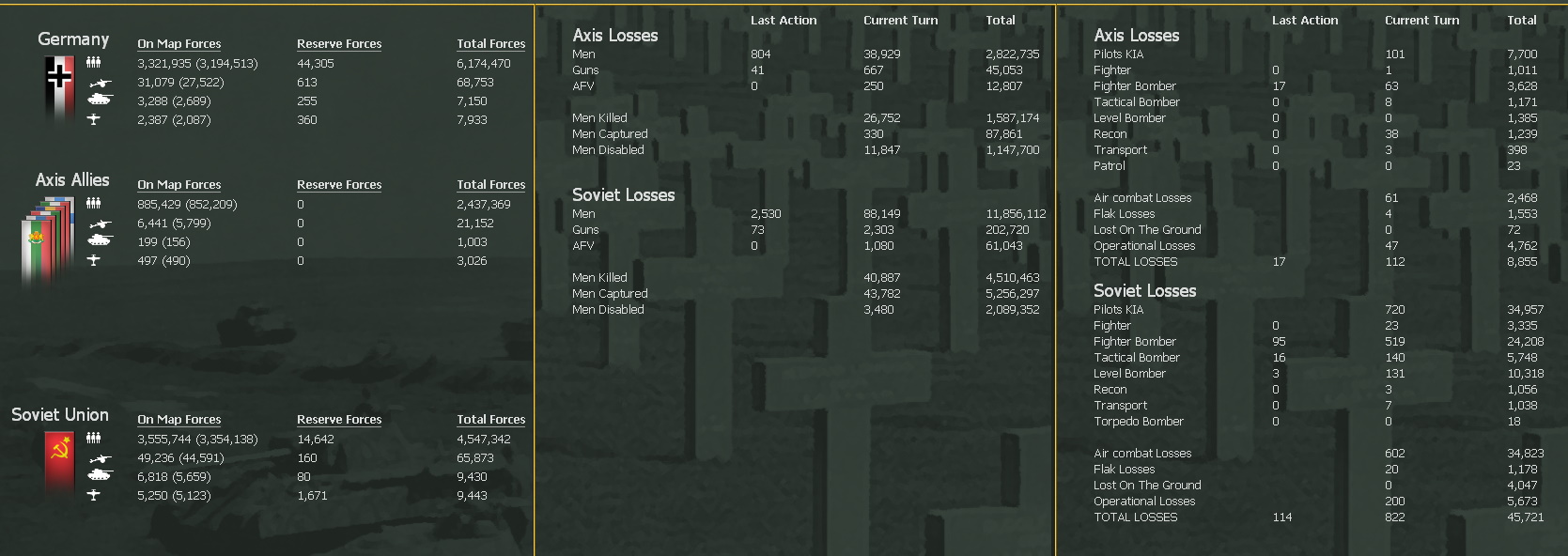The width and height of the screenshot is (1568, 556).
Task: Click Axis Allies aircraft icon
Action: click(x=93, y=260)
